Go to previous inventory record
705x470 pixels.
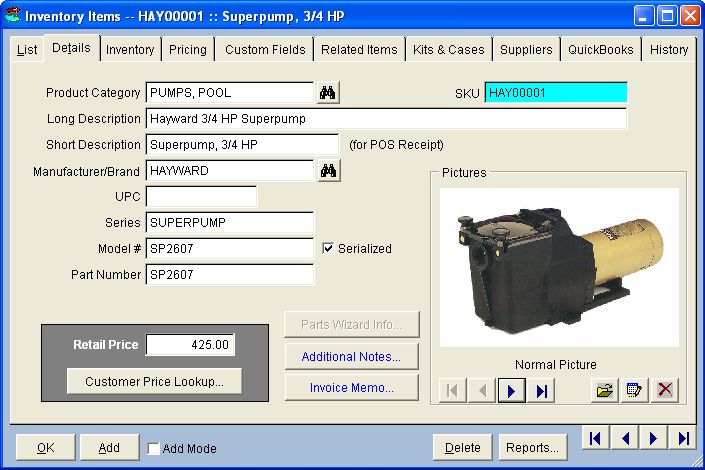click(x=625, y=438)
